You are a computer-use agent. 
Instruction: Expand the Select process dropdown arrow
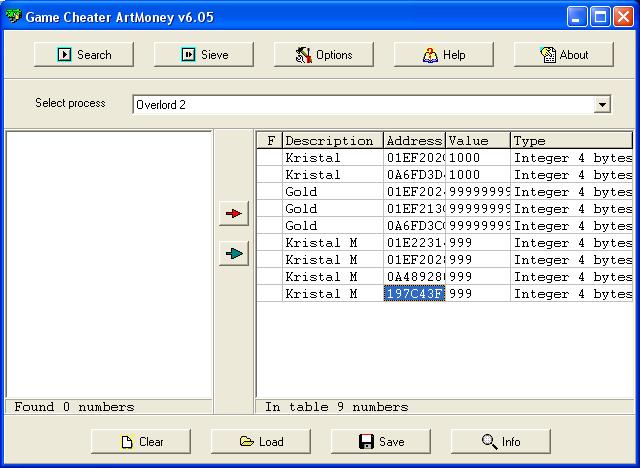click(x=602, y=104)
